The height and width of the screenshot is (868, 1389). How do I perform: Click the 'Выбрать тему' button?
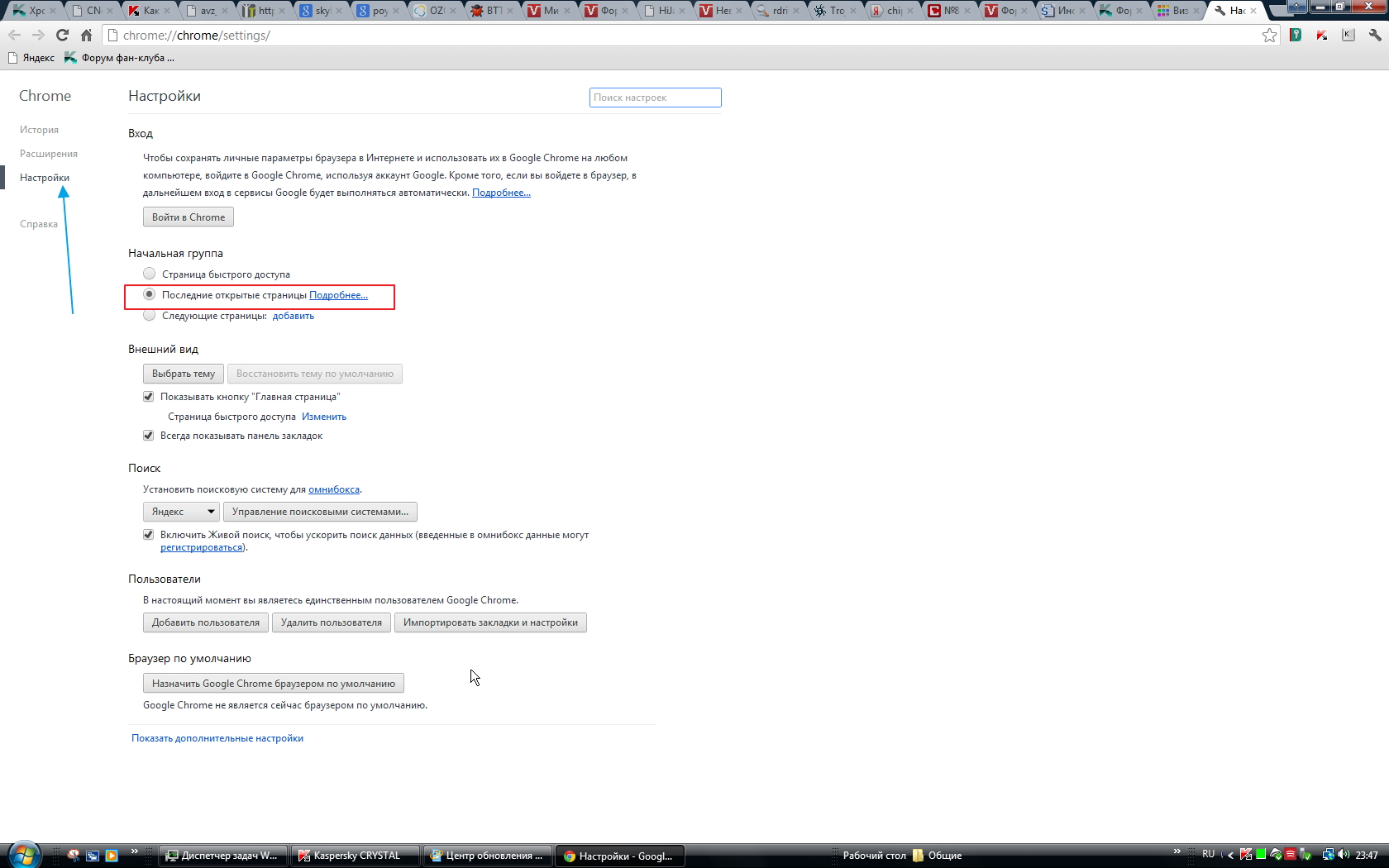pos(184,374)
